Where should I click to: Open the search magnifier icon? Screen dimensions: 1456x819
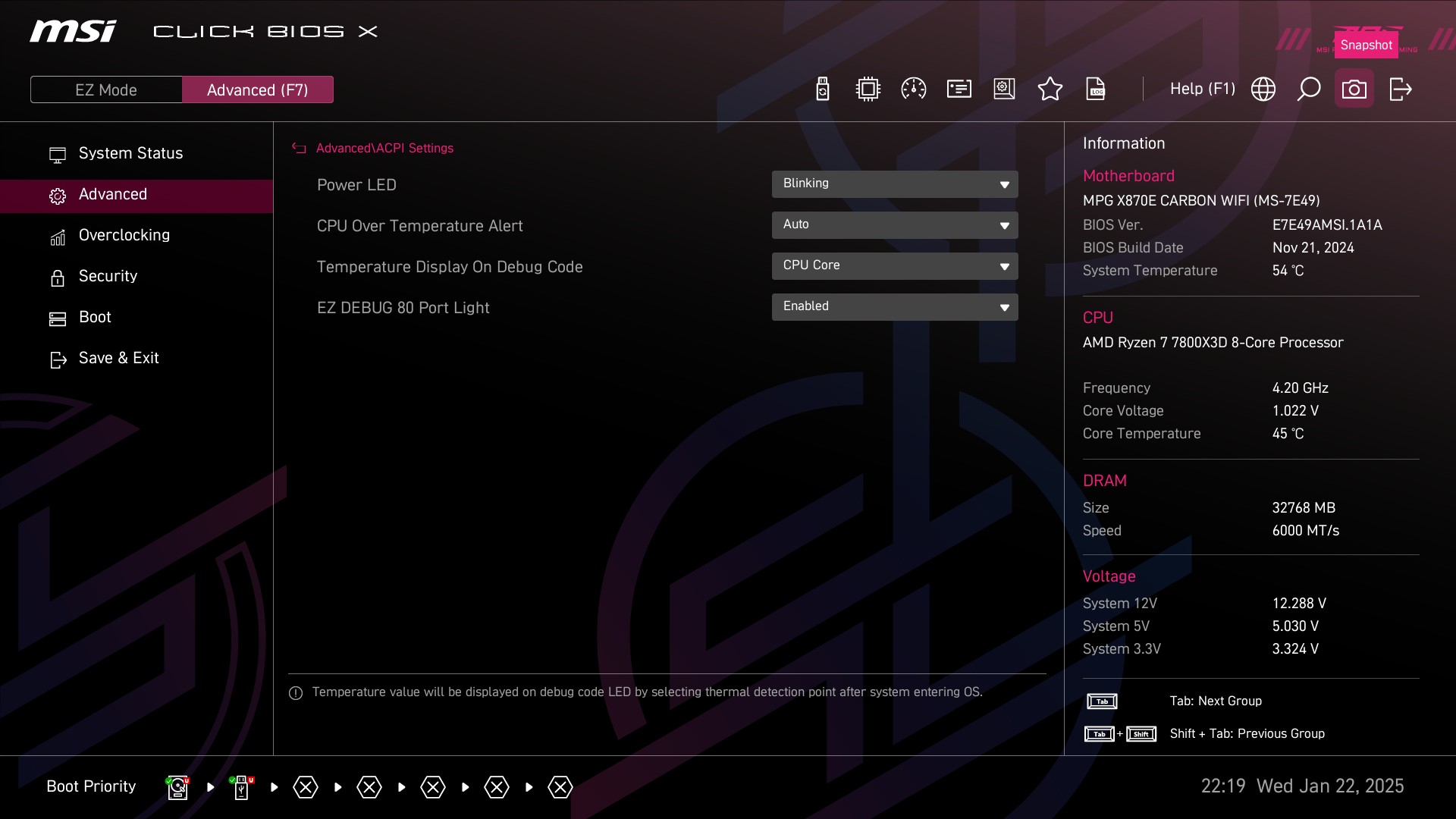[1309, 89]
